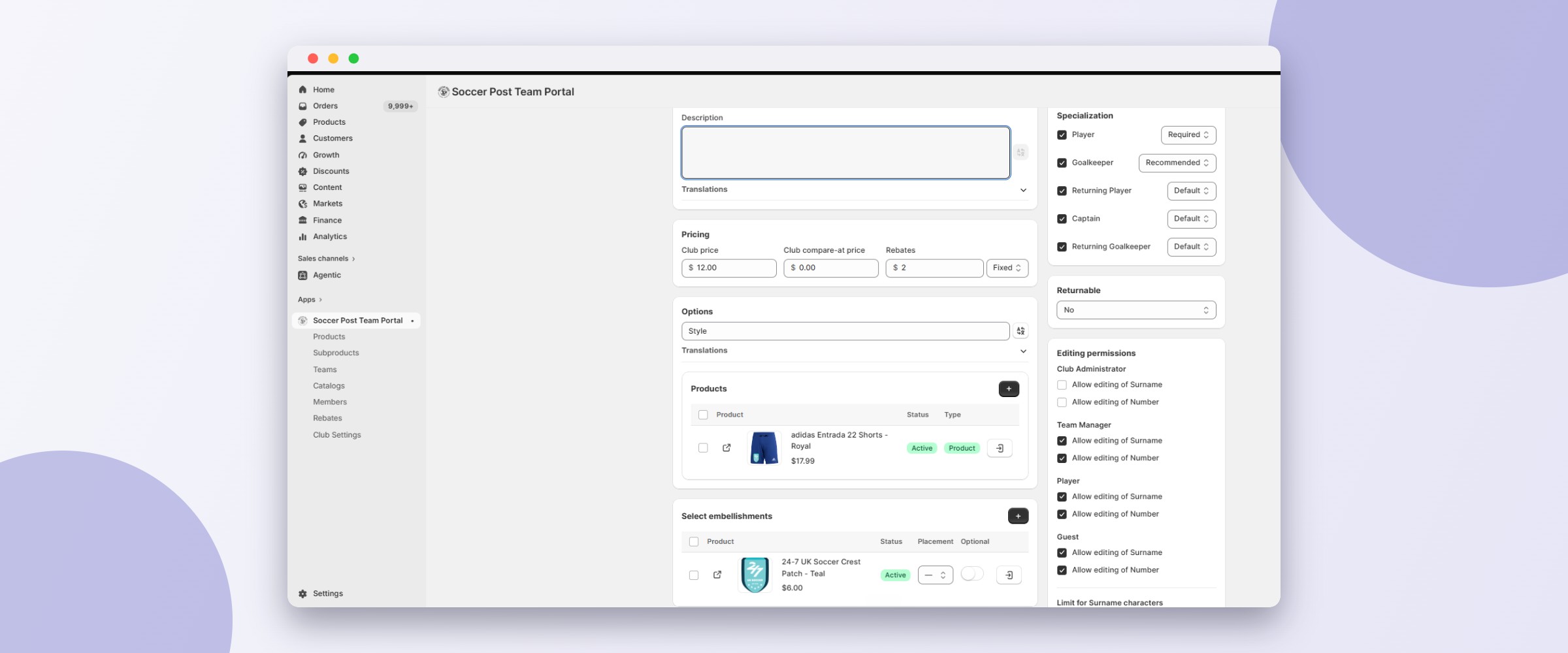Select all rows in the Products table
The width and height of the screenshot is (1568, 653).
pyautogui.click(x=703, y=415)
